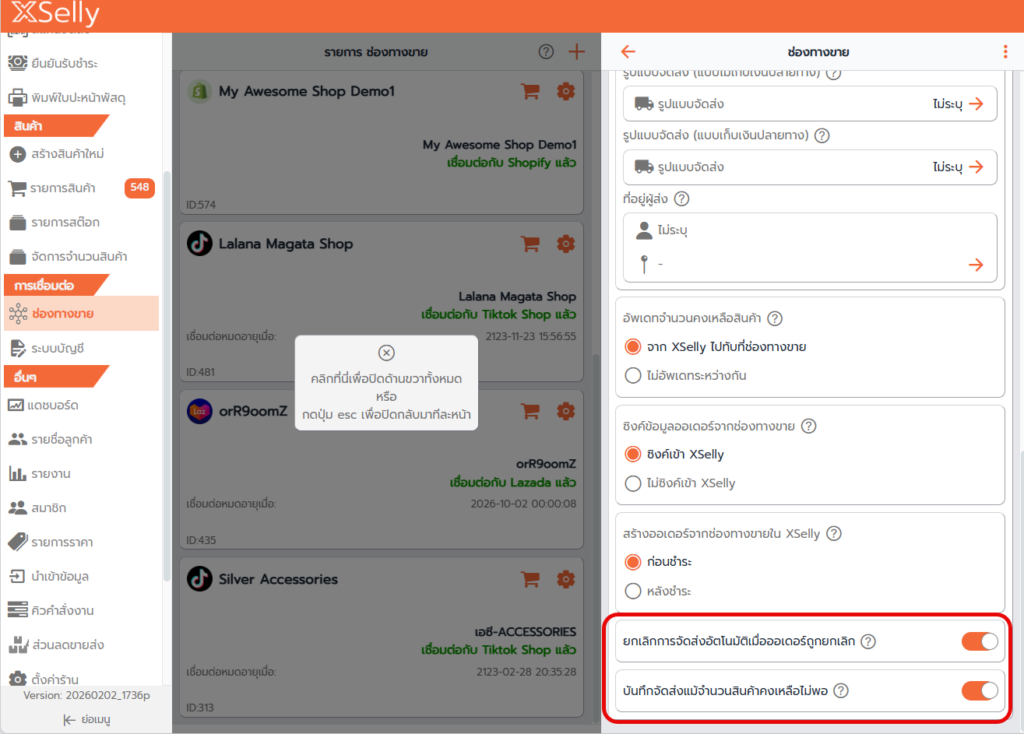
Task: Collapse sidebar with ย่อเมนู
Action: click(x=85, y=719)
